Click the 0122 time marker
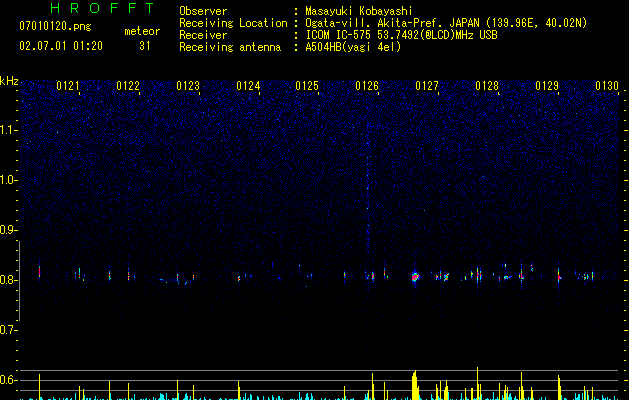 (x=128, y=86)
